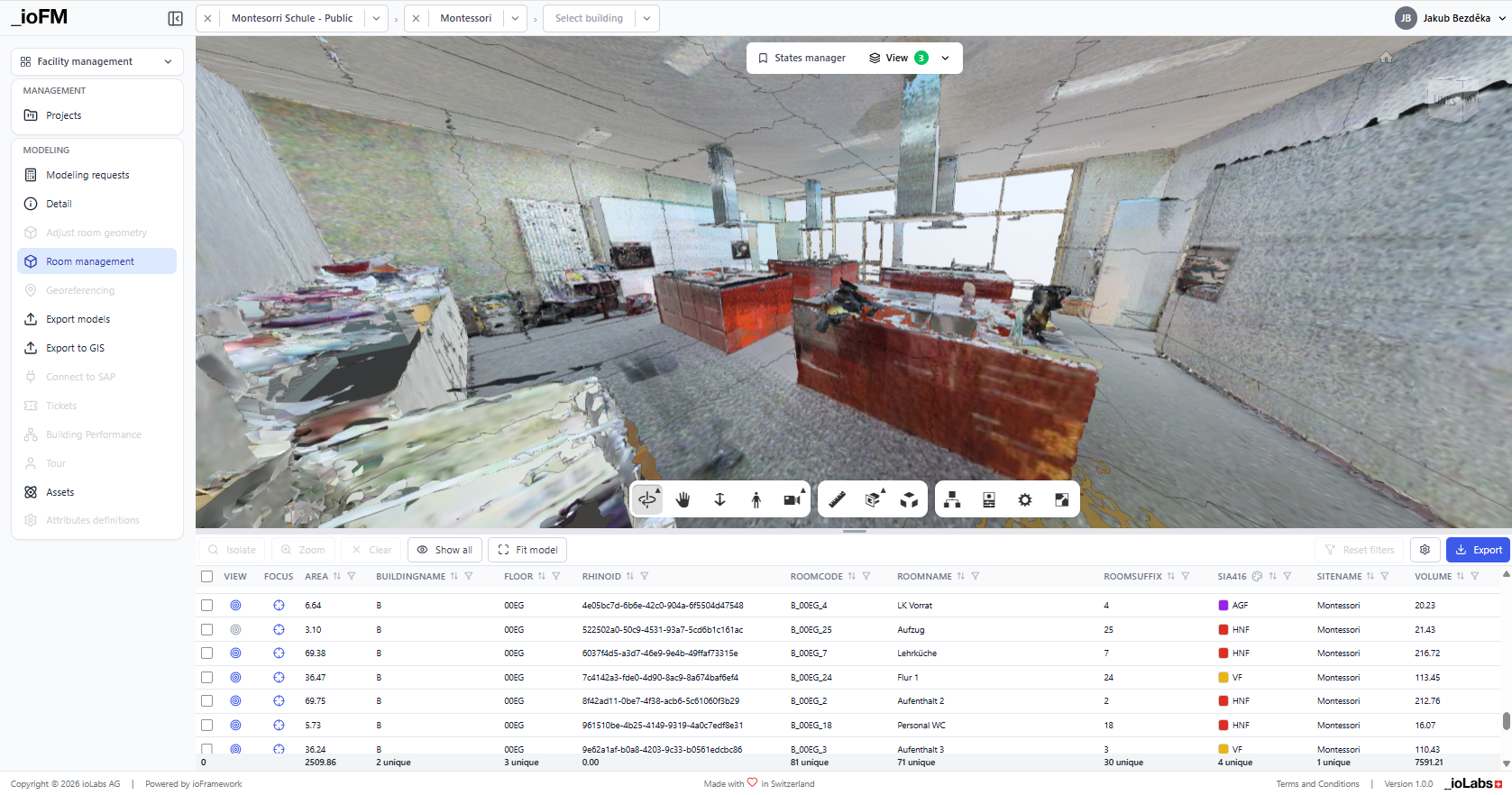Expand the Facility management dropdown
This screenshot has height=795, width=1512.
(97, 61)
